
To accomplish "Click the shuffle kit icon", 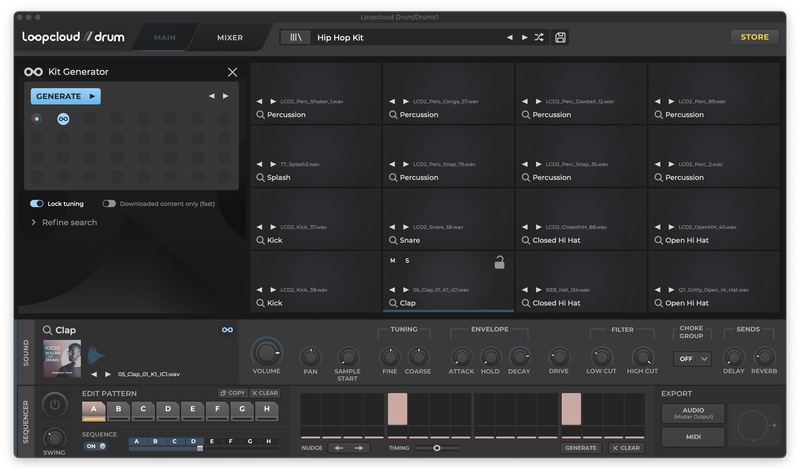I will (539, 37).
